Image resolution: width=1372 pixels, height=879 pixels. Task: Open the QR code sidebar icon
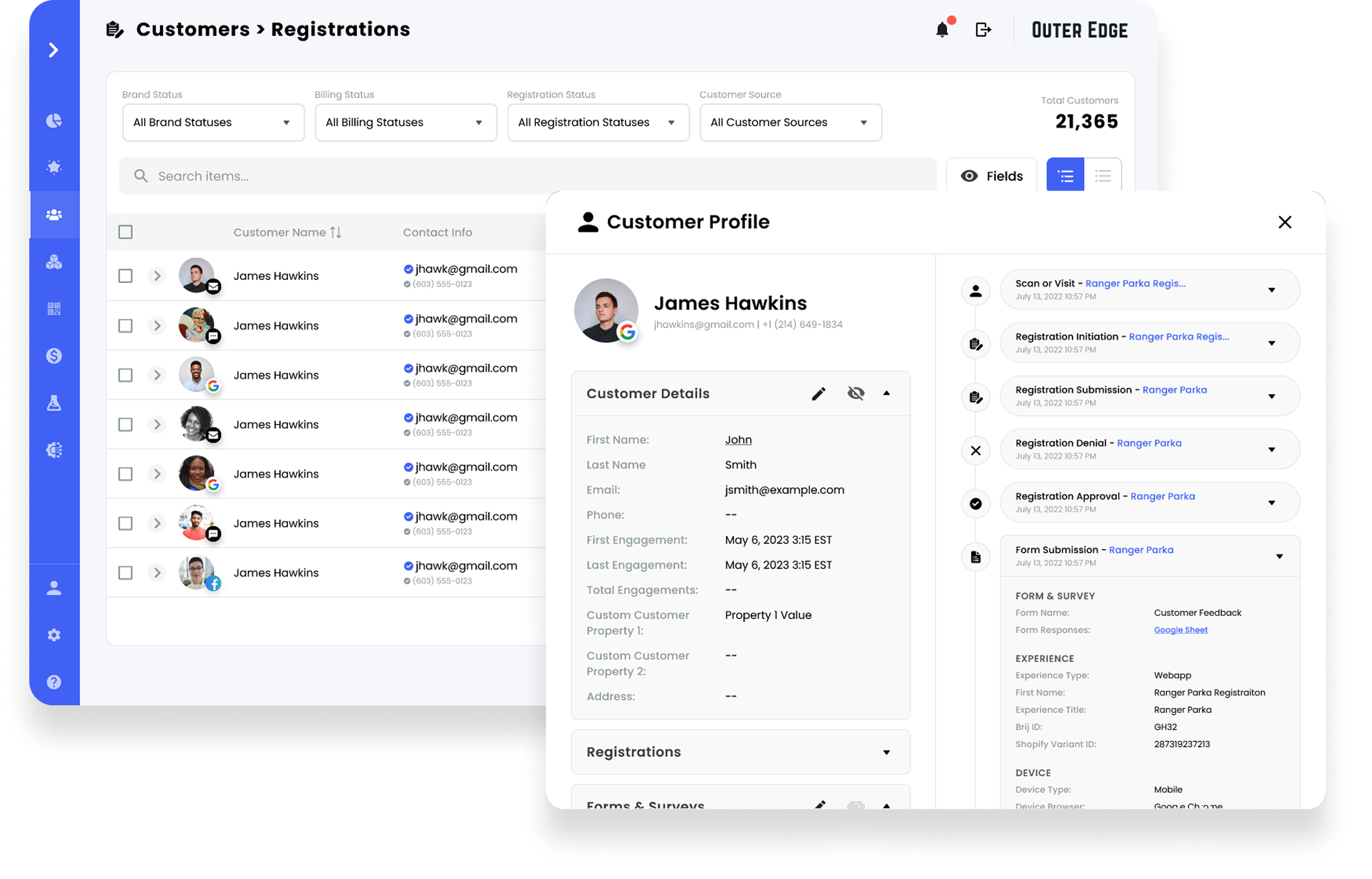pyautogui.click(x=54, y=309)
